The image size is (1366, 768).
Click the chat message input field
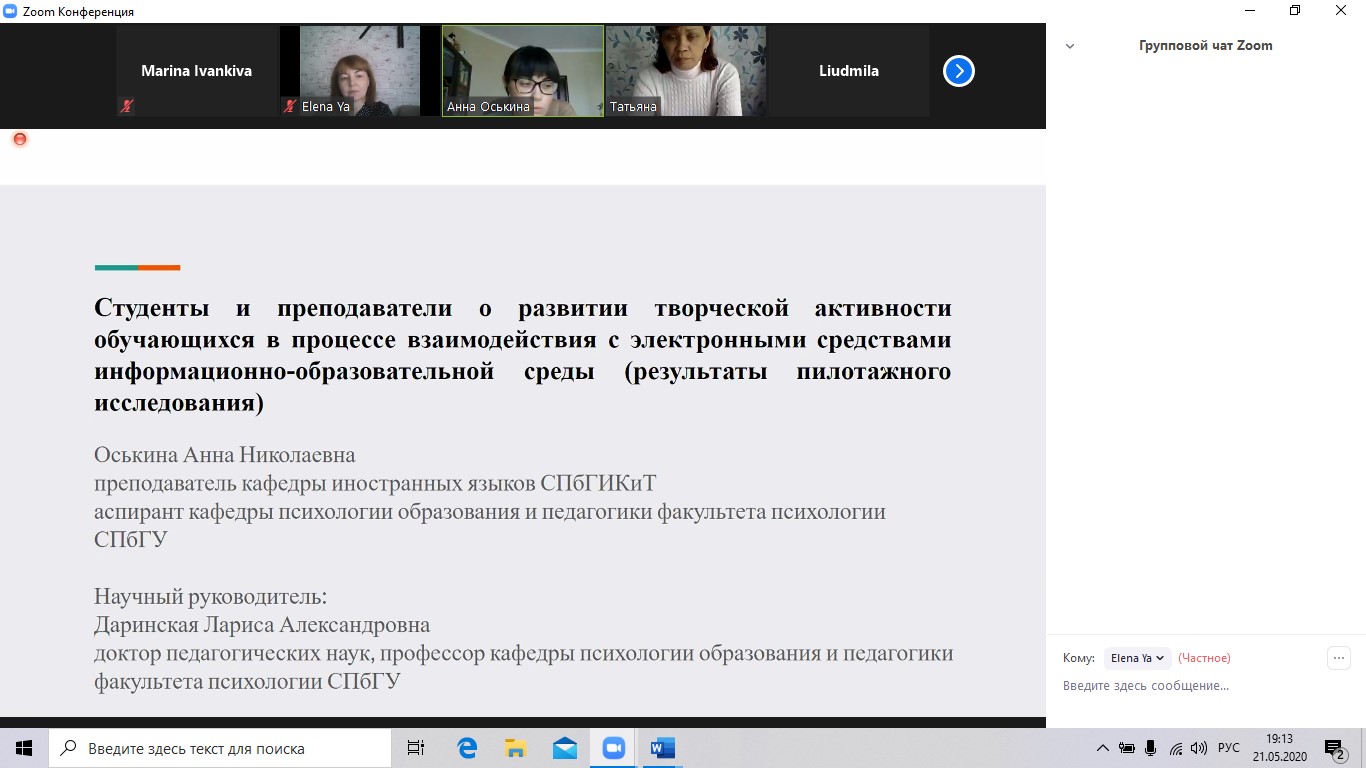[x=1206, y=686]
